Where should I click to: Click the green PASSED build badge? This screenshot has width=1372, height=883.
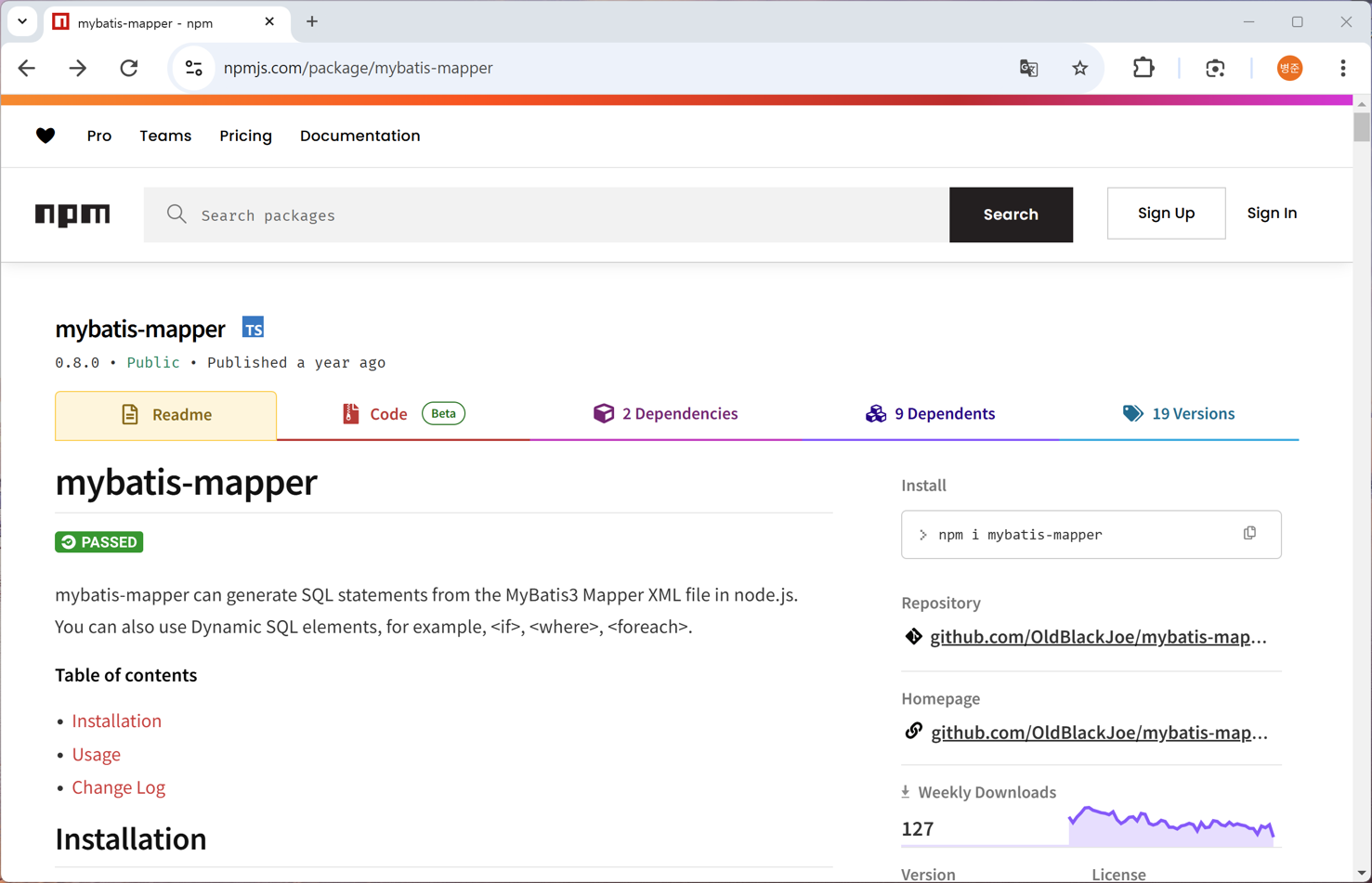click(99, 542)
